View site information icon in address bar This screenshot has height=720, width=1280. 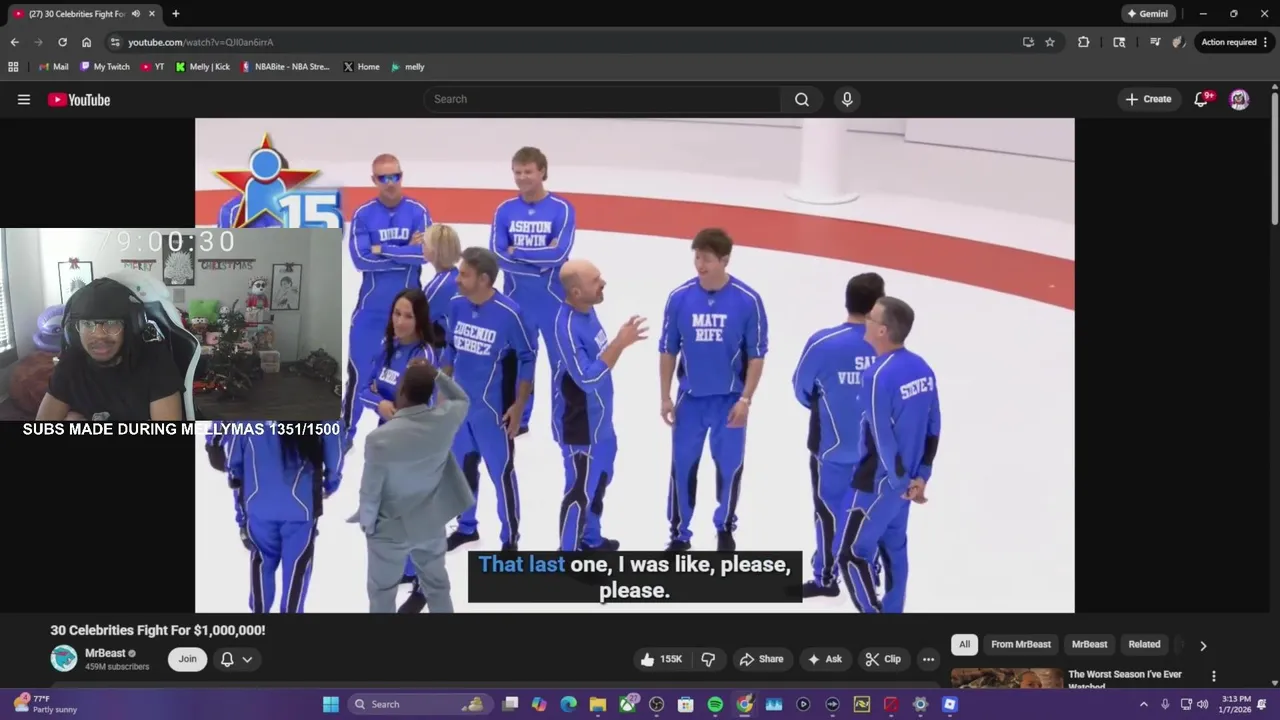point(115,42)
